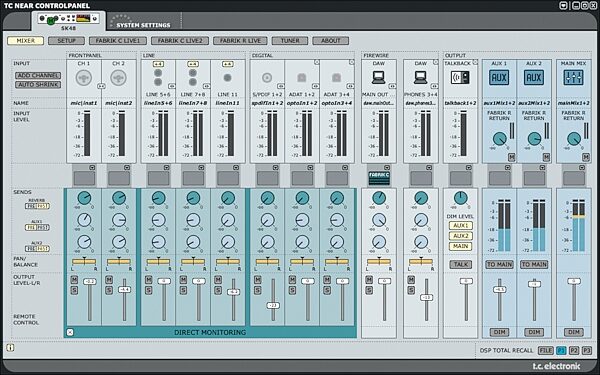The image size is (600, 375).
Task: Open the insert dropdown above optoIn3+4 slot
Action: coord(345,168)
